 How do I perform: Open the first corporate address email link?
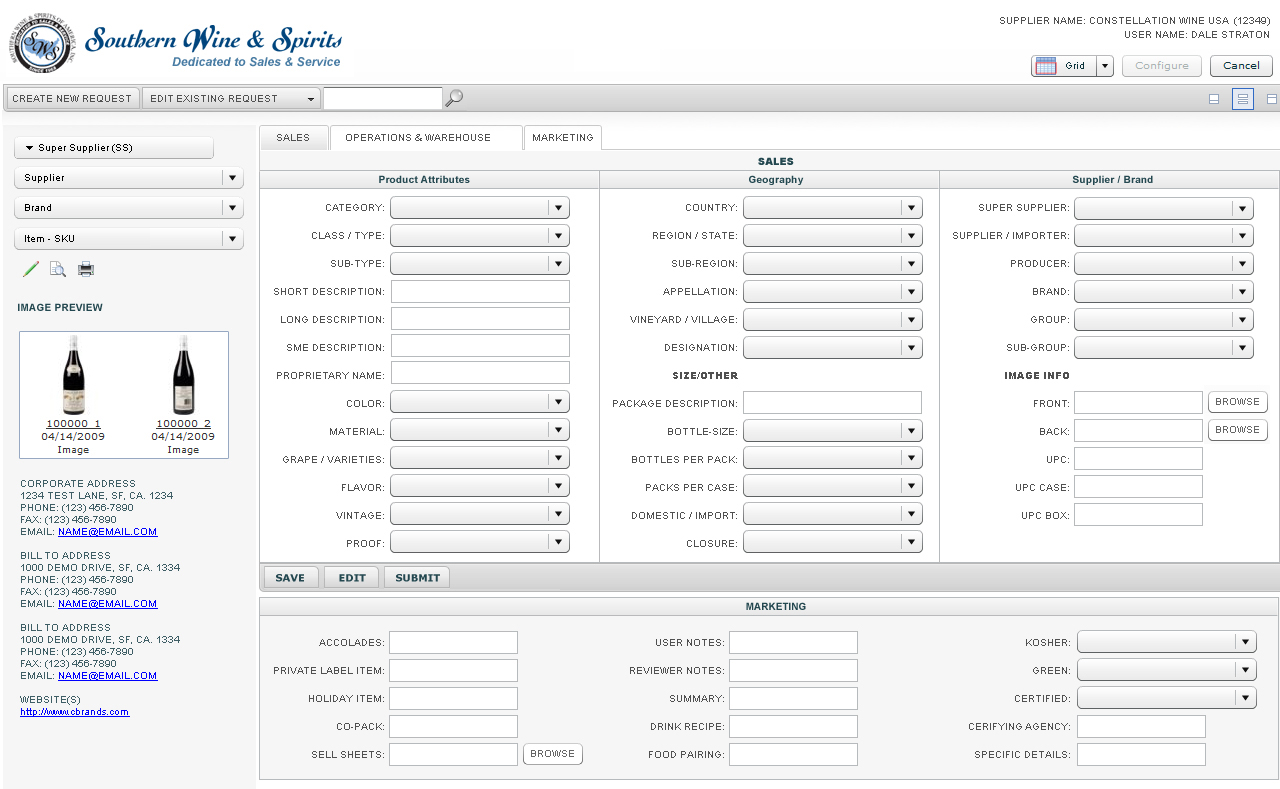tap(108, 532)
